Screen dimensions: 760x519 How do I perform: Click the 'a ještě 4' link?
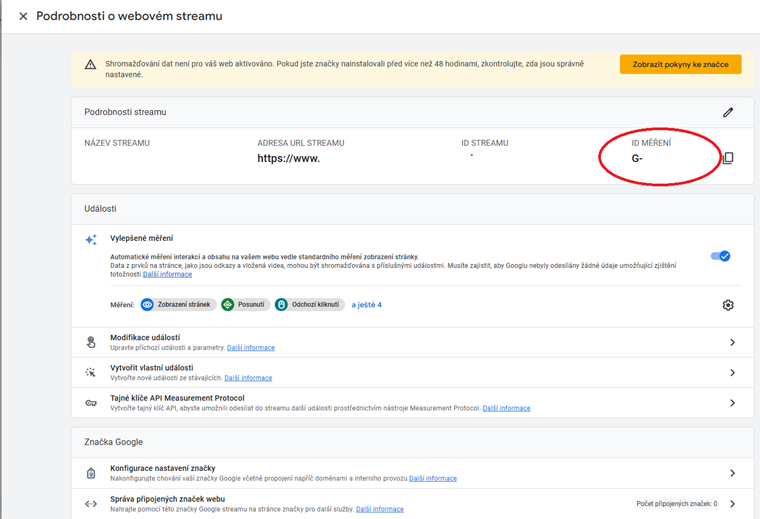pyautogui.click(x=366, y=304)
